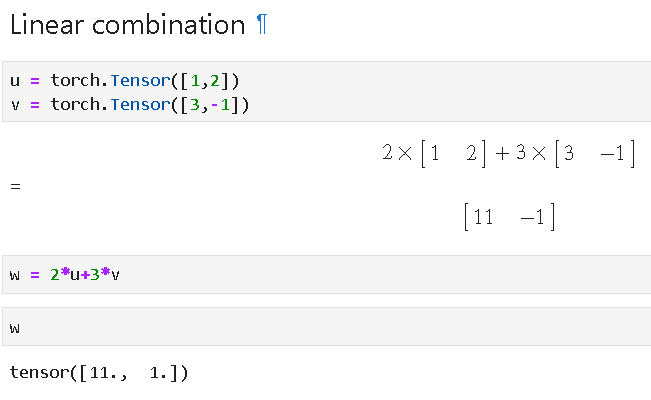
Task: Click the variable u at the first line's start
Action: (x=14, y=81)
